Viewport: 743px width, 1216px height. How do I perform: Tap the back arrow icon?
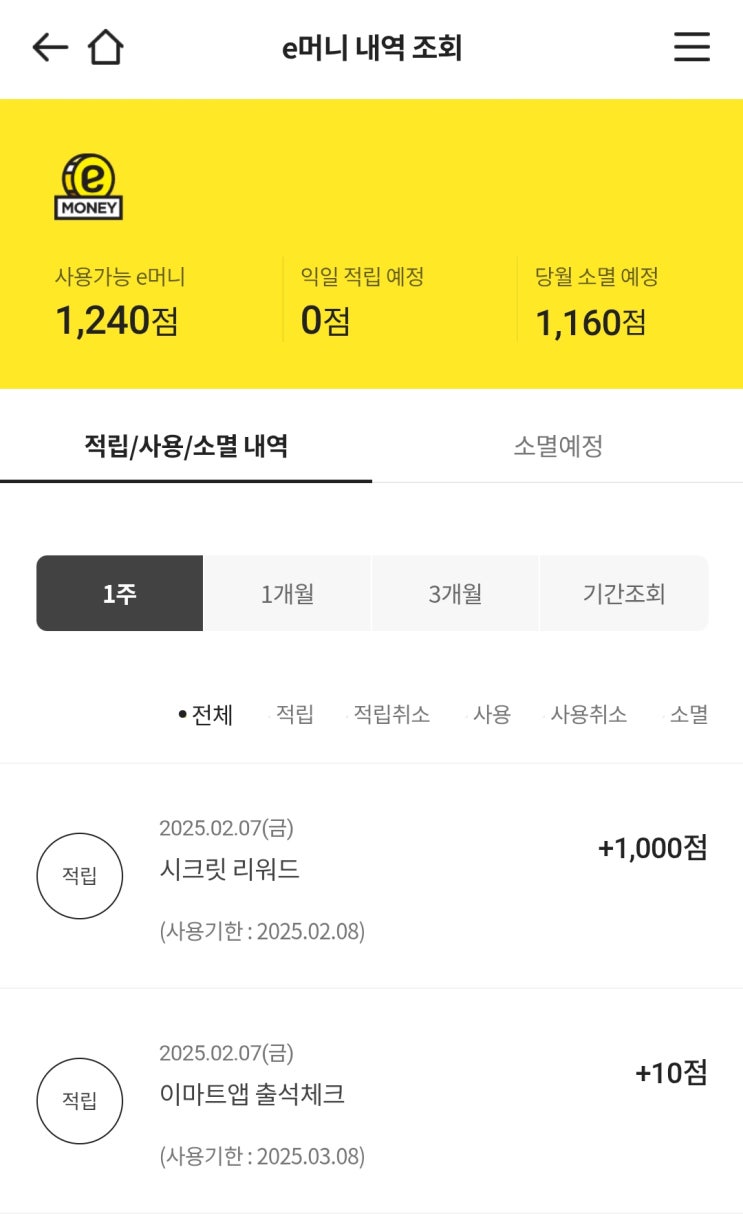coord(49,47)
